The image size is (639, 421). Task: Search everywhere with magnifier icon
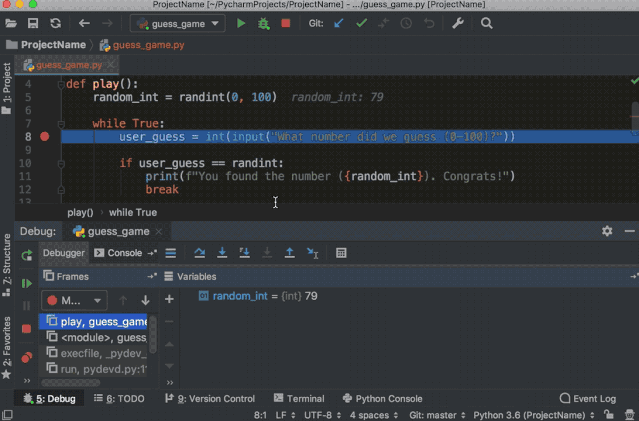coord(487,23)
